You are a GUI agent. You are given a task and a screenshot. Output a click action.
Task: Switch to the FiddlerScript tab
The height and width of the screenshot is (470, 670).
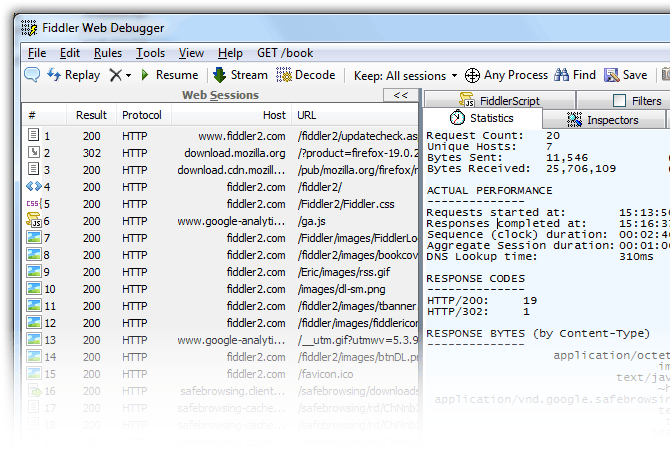click(499, 100)
